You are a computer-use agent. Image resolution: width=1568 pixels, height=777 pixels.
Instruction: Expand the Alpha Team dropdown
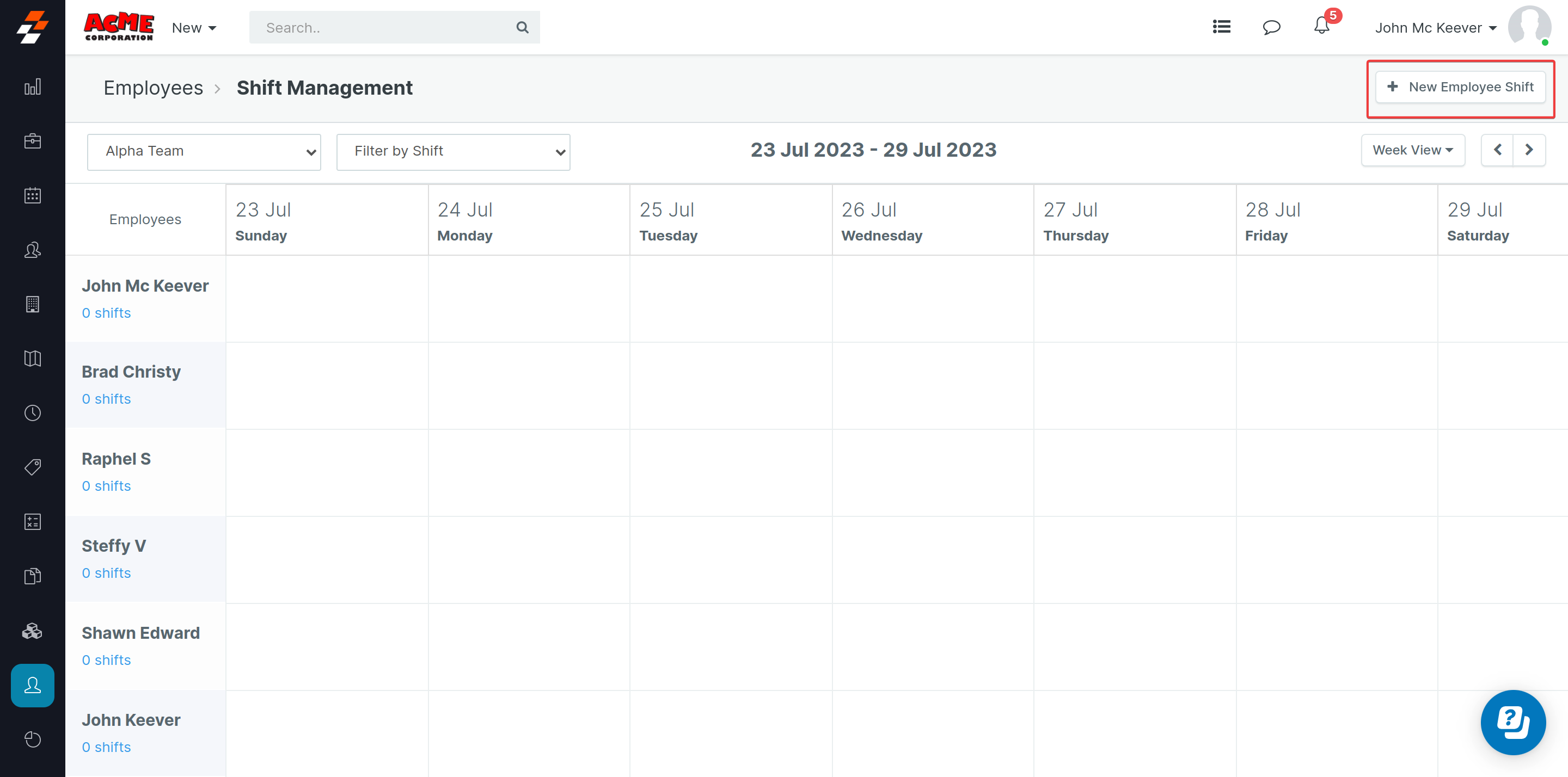pos(204,151)
